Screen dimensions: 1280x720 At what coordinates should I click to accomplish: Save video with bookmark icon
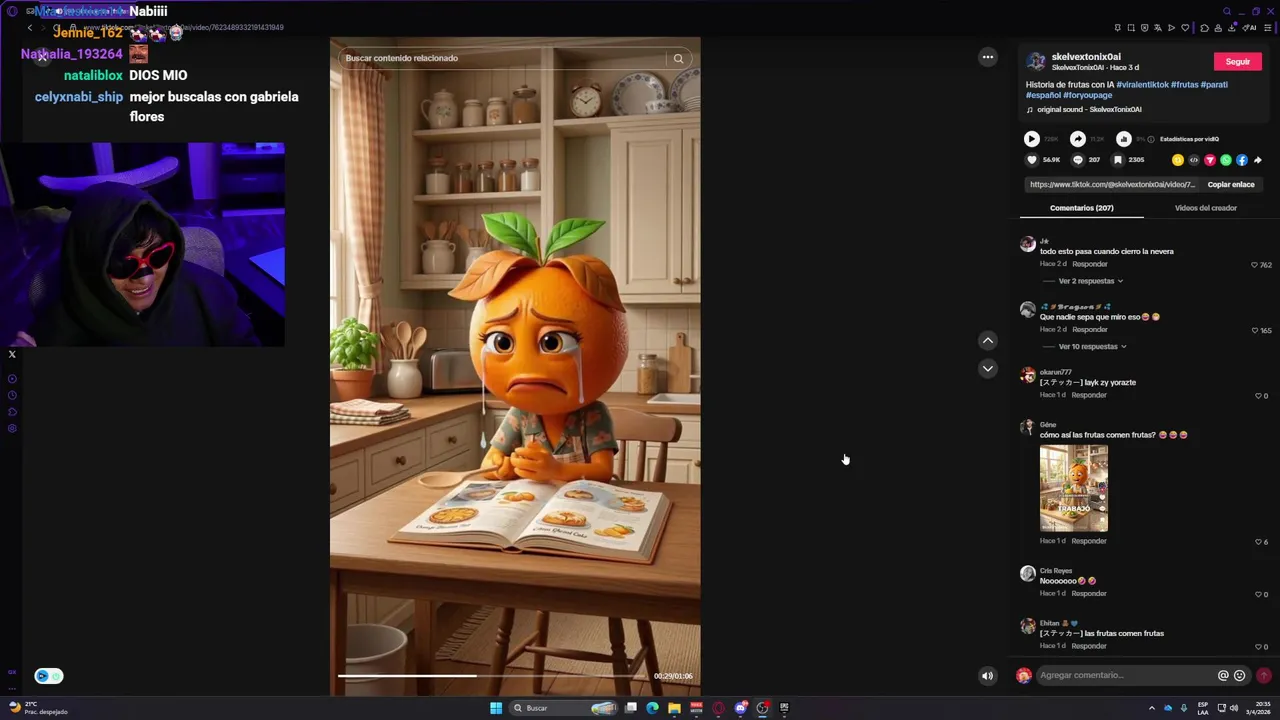coord(1118,160)
